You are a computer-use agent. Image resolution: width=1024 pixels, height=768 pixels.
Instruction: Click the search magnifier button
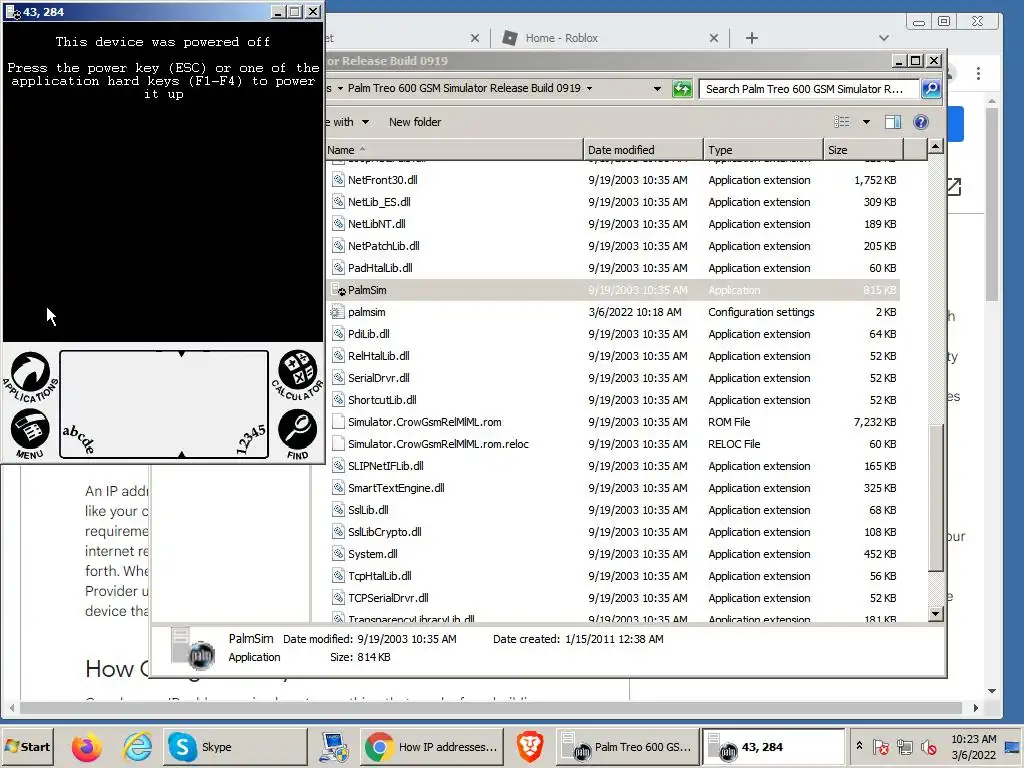(x=931, y=89)
